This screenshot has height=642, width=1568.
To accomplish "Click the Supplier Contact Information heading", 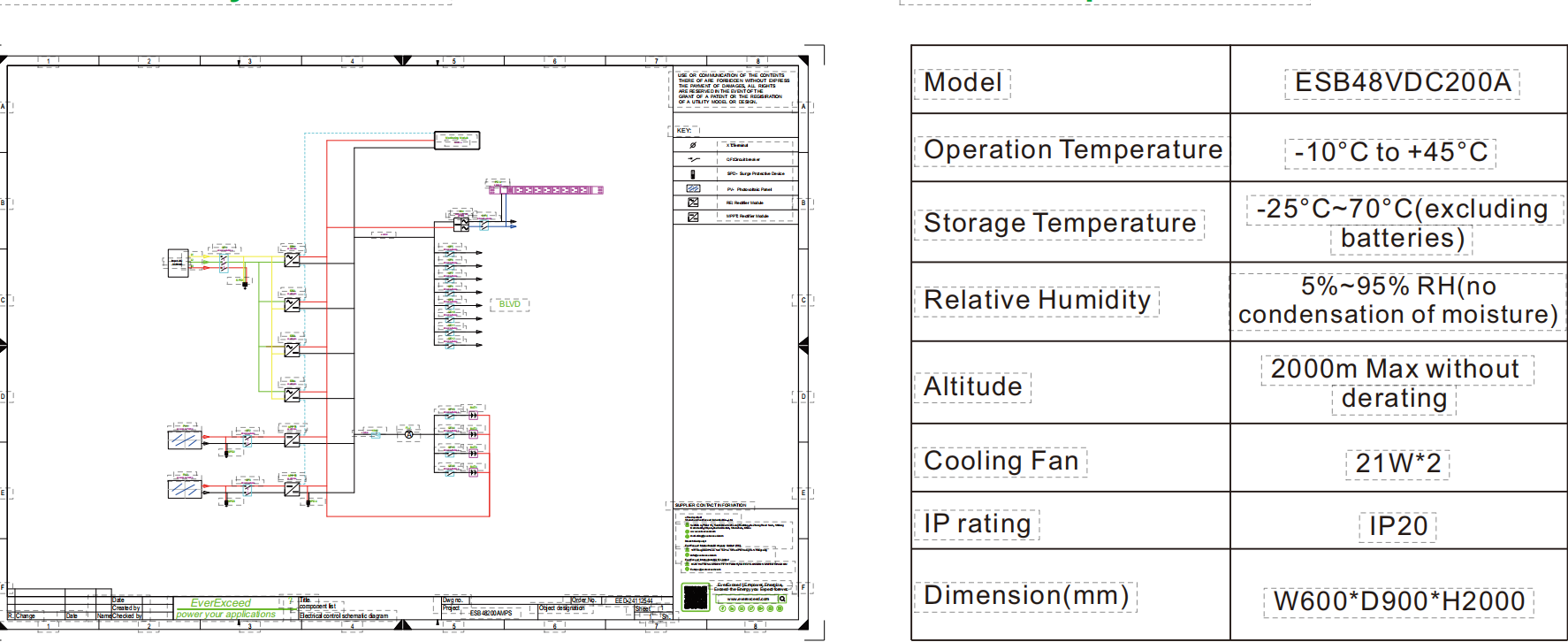I will pyautogui.click(x=711, y=505).
